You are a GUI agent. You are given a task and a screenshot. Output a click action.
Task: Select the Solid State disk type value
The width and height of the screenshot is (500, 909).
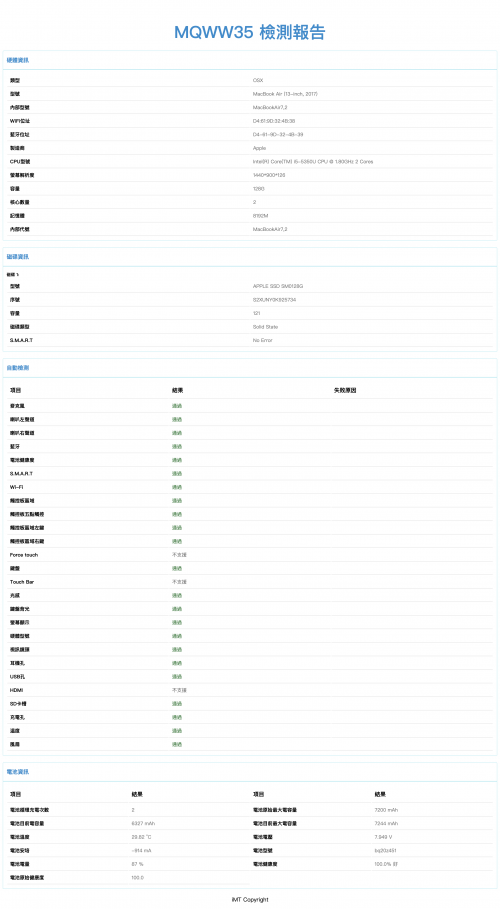(x=265, y=327)
